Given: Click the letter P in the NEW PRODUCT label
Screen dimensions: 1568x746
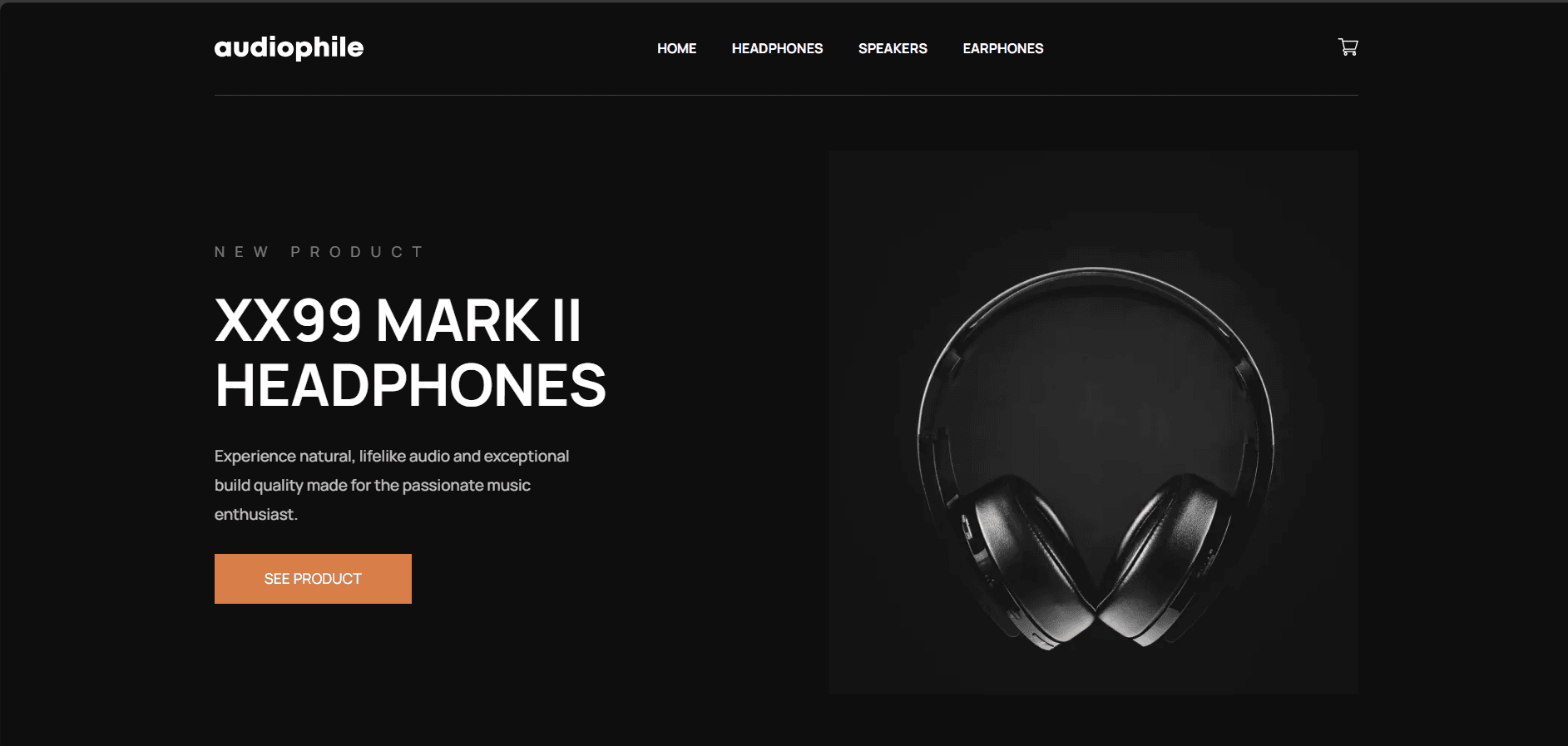Looking at the screenshot, I should tap(295, 252).
